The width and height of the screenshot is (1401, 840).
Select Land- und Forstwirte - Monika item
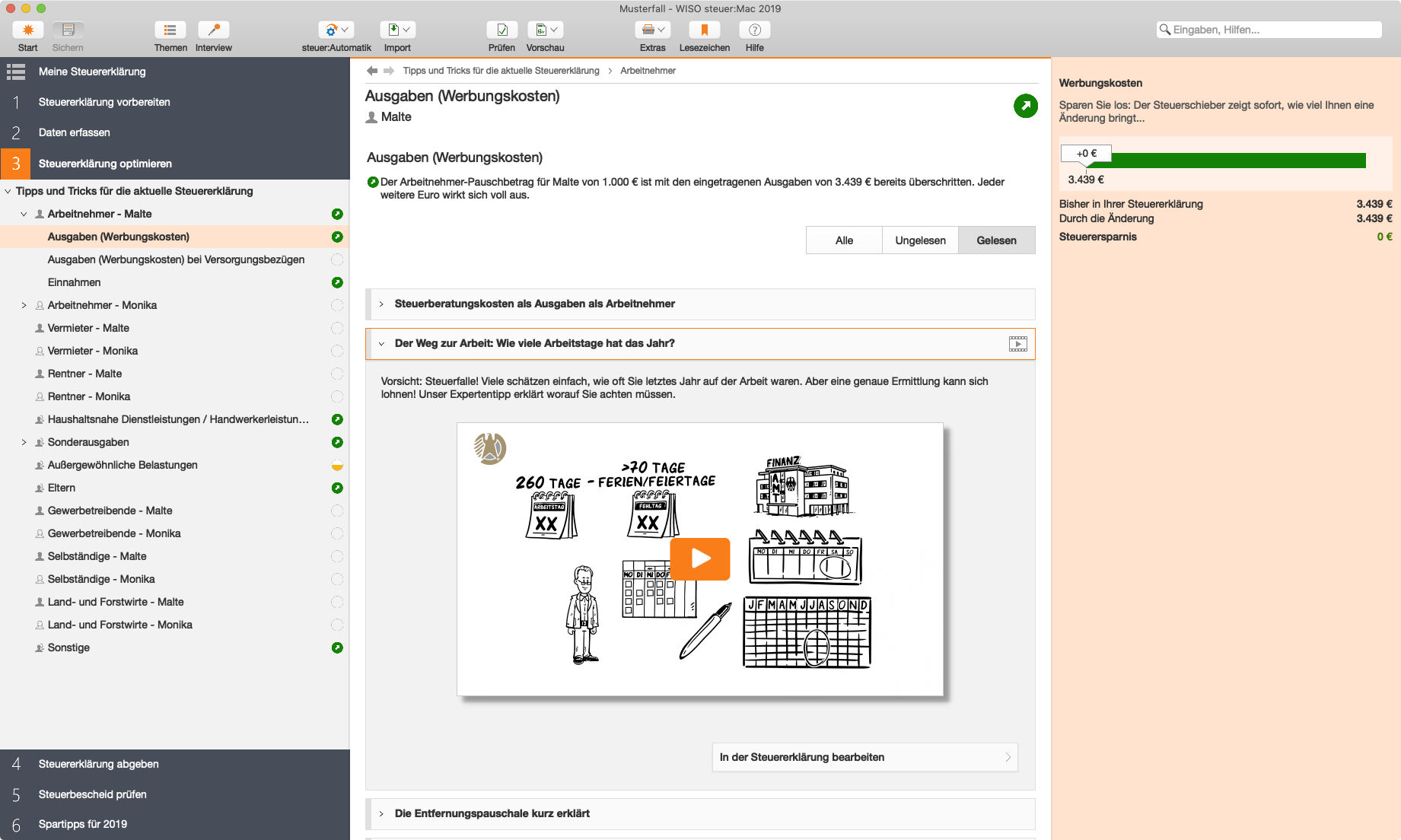[175, 625]
